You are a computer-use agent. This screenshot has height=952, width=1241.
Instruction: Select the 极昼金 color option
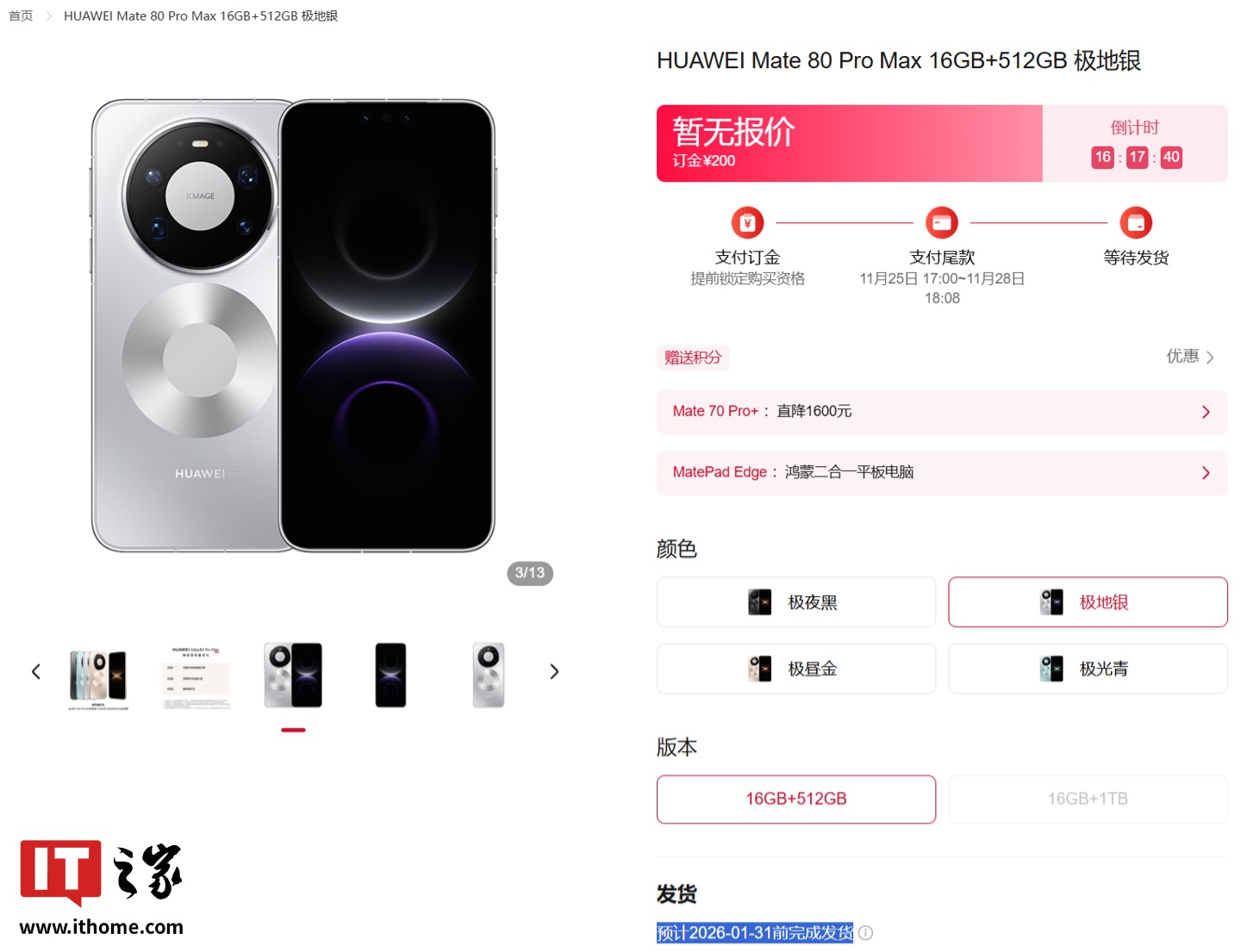point(795,669)
